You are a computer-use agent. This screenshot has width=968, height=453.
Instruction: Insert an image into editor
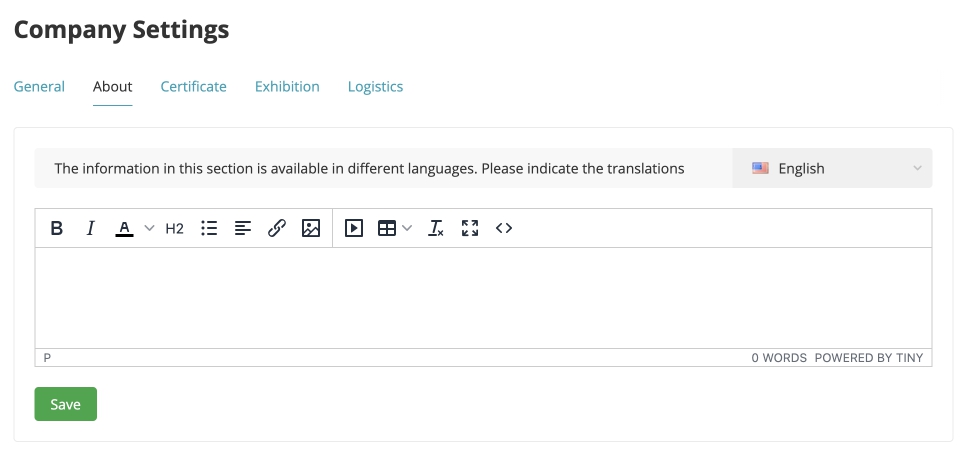311,228
